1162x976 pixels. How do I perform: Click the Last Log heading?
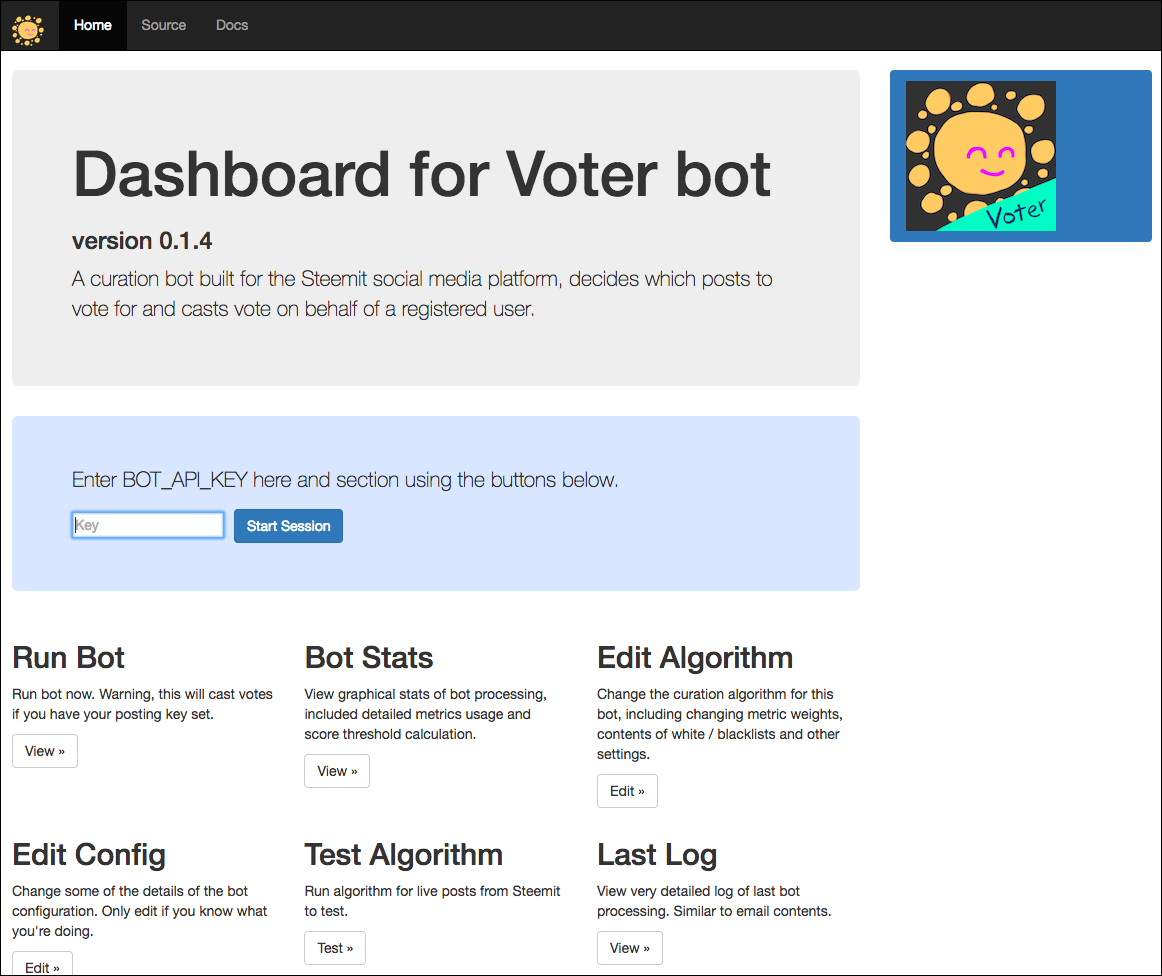tap(657, 855)
